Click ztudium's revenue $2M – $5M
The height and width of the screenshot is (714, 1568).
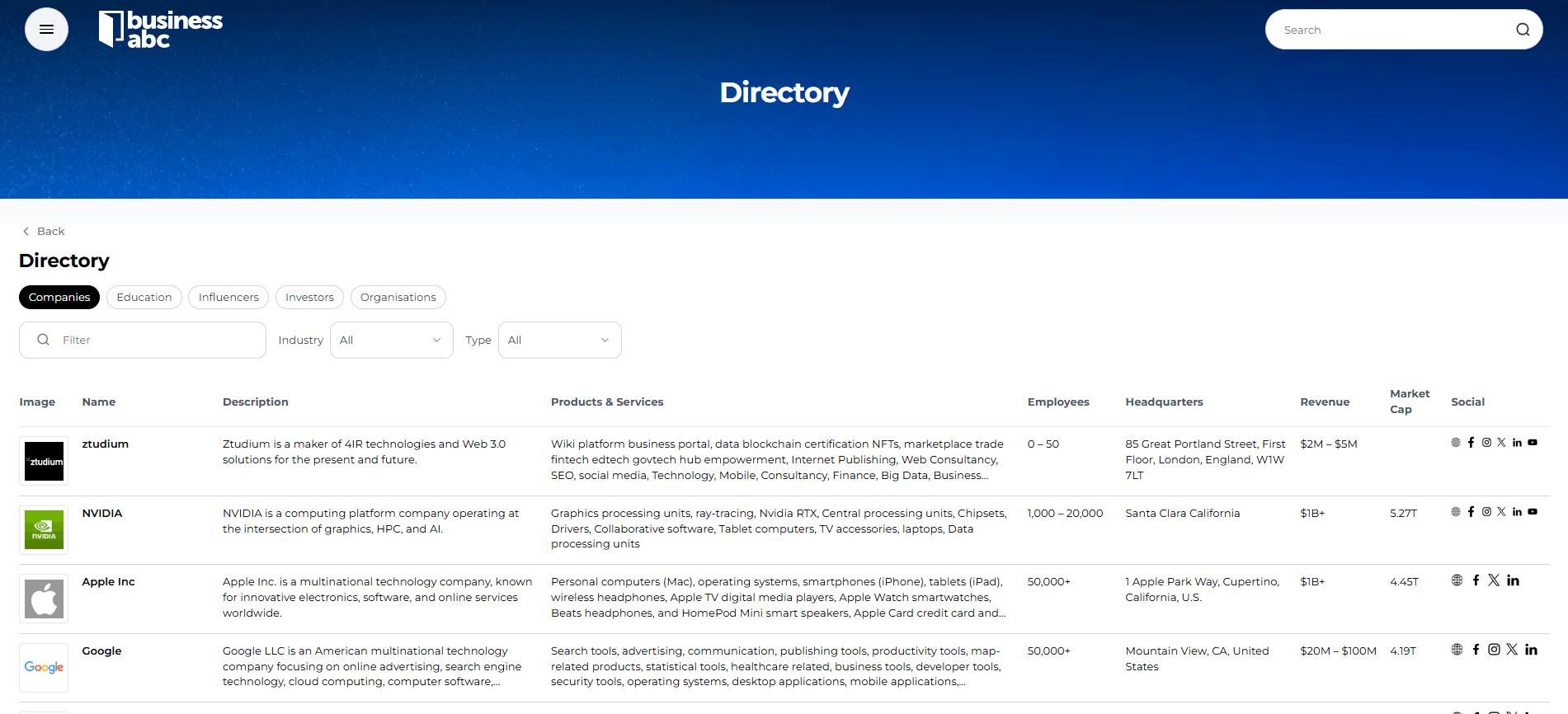[1329, 444]
